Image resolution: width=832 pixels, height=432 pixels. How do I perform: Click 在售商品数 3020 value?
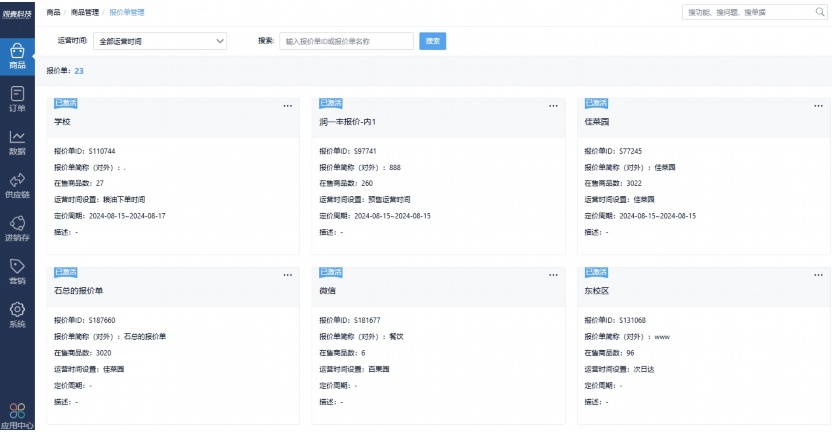click(x=103, y=353)
